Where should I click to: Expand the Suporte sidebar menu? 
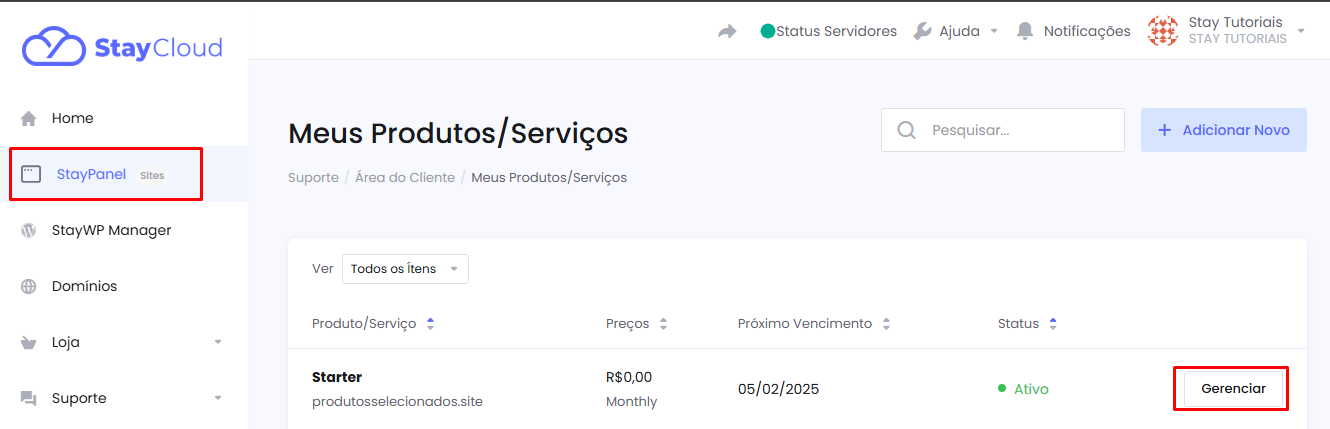(x=124, y=398)
